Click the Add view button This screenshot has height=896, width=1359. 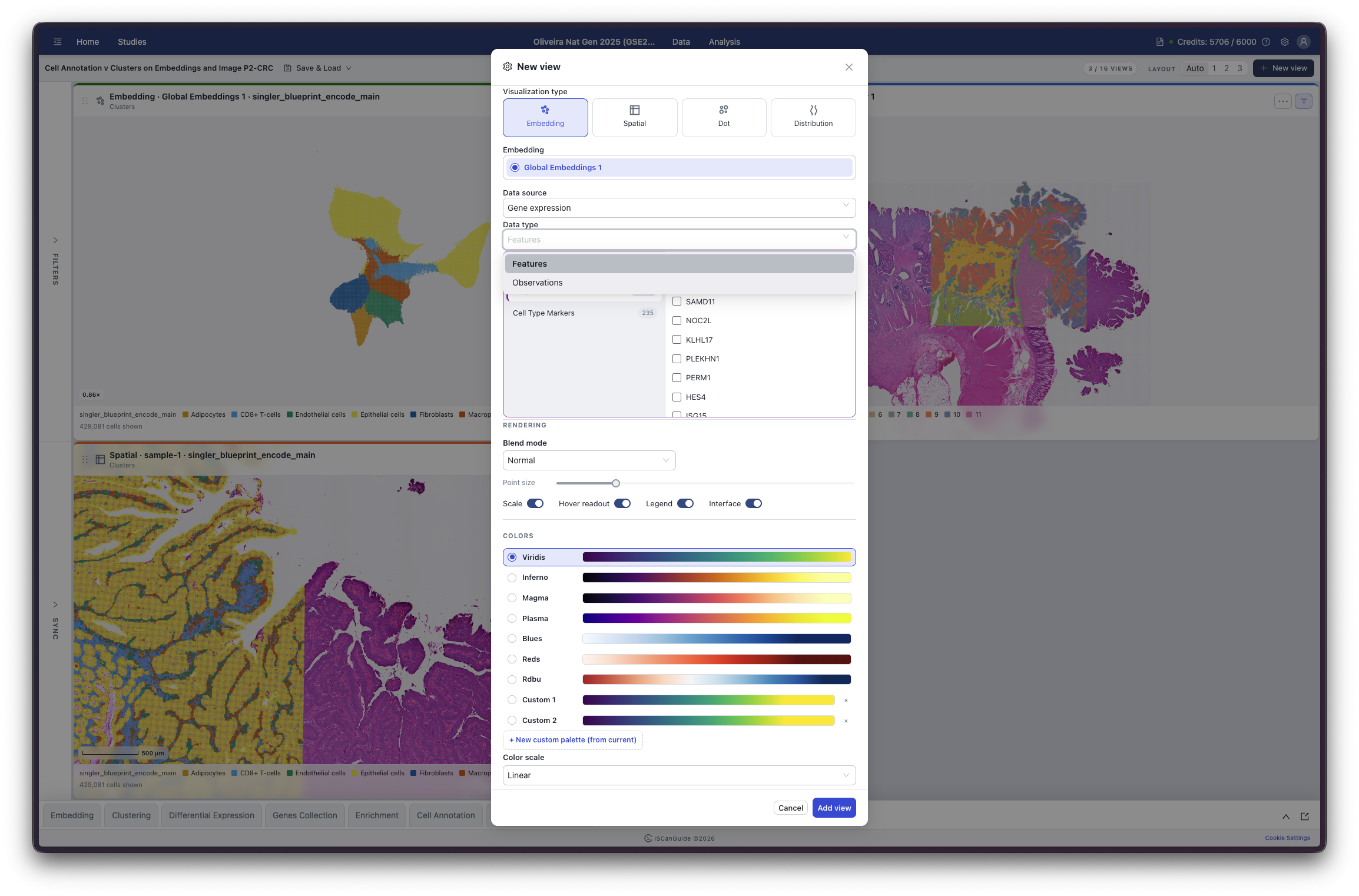pos(834,808)
